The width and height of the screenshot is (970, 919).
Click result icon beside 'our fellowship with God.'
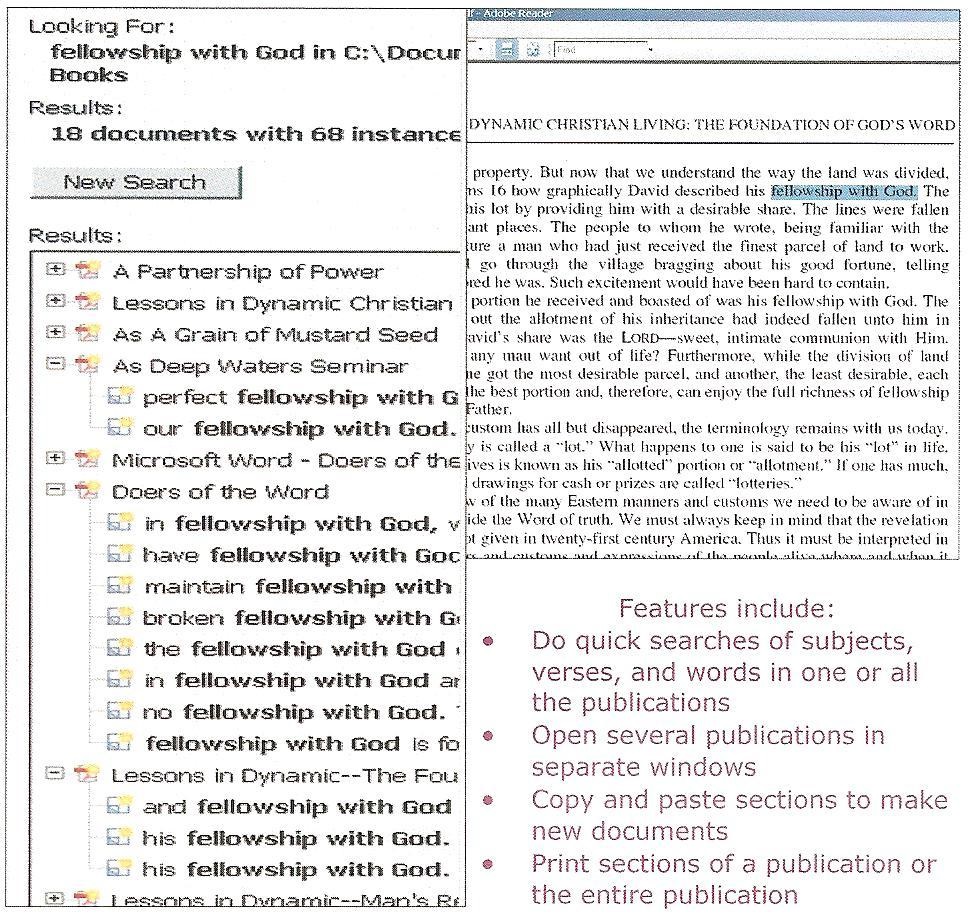tap(119, 427)
